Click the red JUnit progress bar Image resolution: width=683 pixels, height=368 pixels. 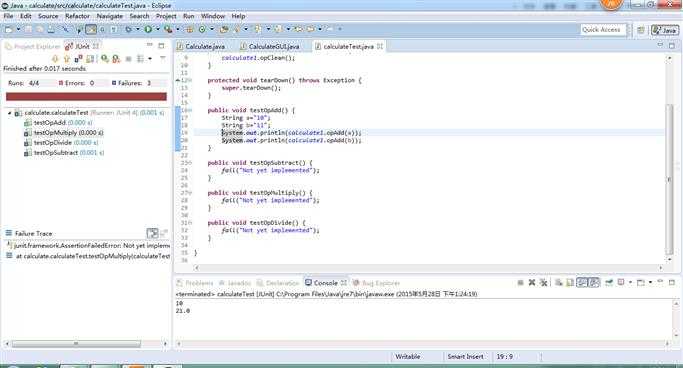(x=86, y=97)
